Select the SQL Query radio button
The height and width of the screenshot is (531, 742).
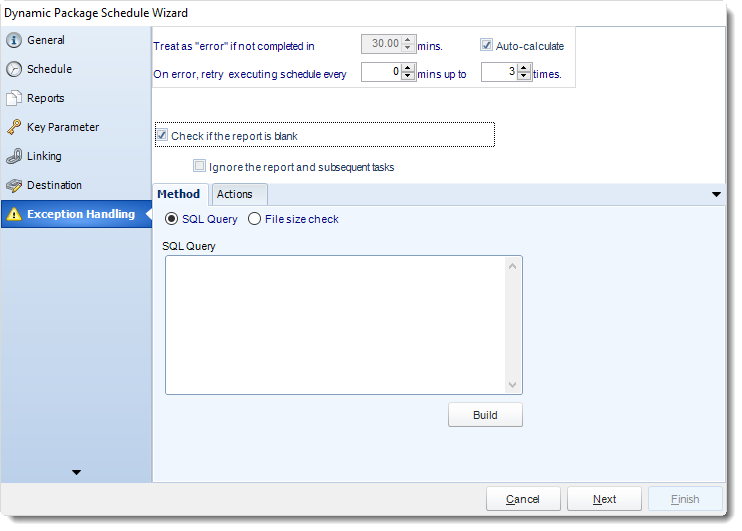point(171,219)
